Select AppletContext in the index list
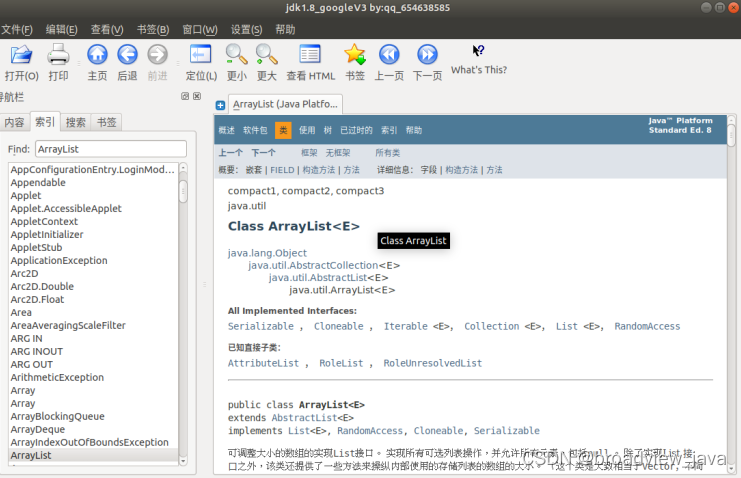741x478 pixels. click(94, 221)
